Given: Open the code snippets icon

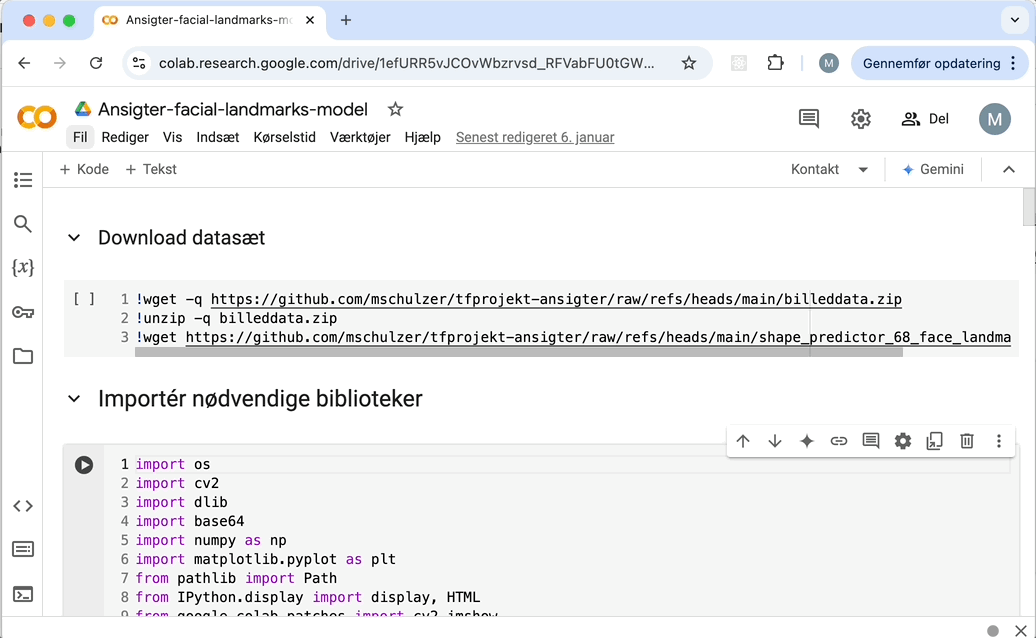Looking at the screenshot, I should 23,506.
